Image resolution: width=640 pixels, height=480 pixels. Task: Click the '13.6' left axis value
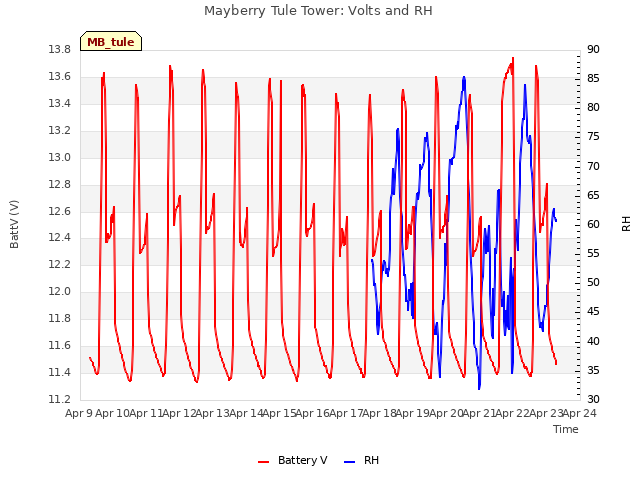pos(60,77)
